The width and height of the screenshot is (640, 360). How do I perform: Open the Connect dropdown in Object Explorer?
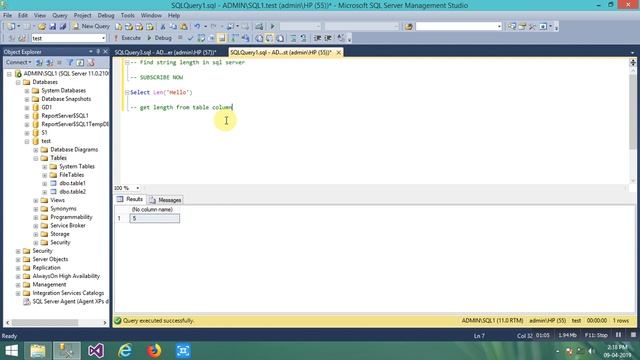click(18, 62)
